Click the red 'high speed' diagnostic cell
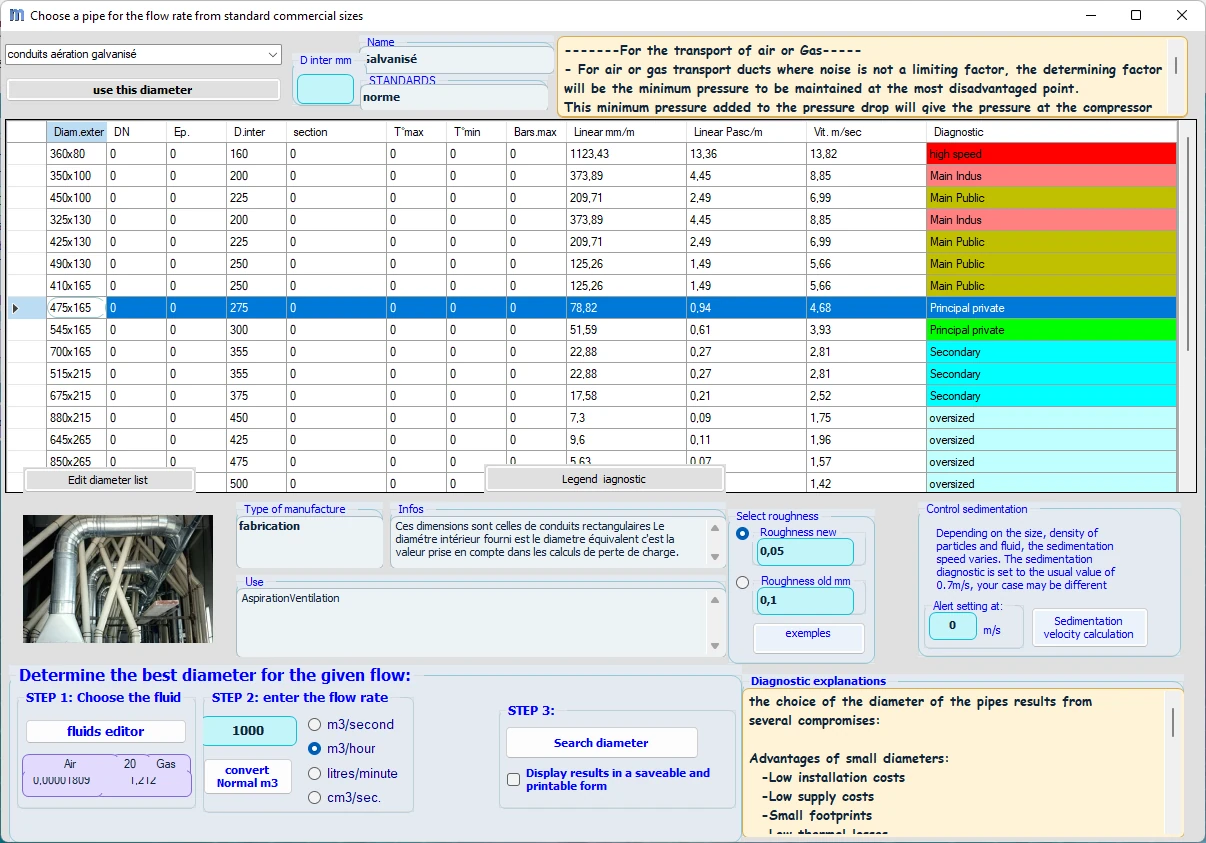The image size is (1206, 843). [x=1052, y=154]
